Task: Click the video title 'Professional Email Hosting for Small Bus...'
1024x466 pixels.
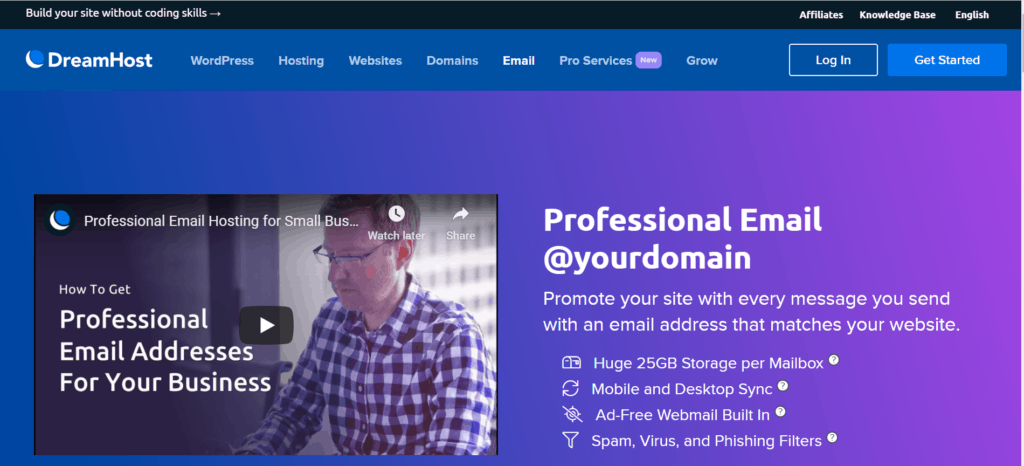Action: click(x=221, y=221)
